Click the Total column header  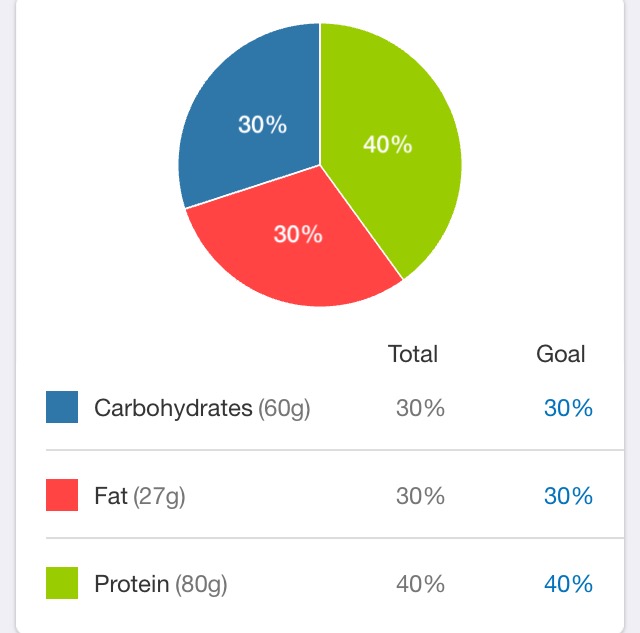[x=413, y=353]
